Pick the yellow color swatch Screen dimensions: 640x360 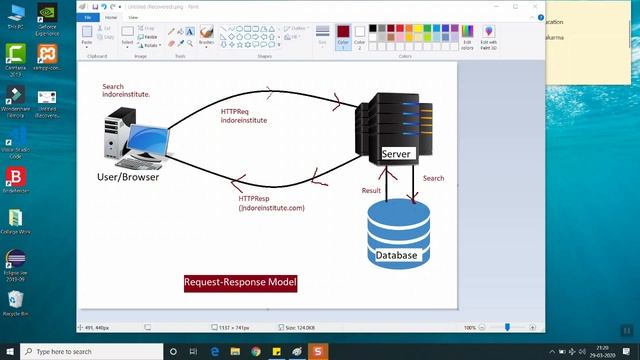418,28
